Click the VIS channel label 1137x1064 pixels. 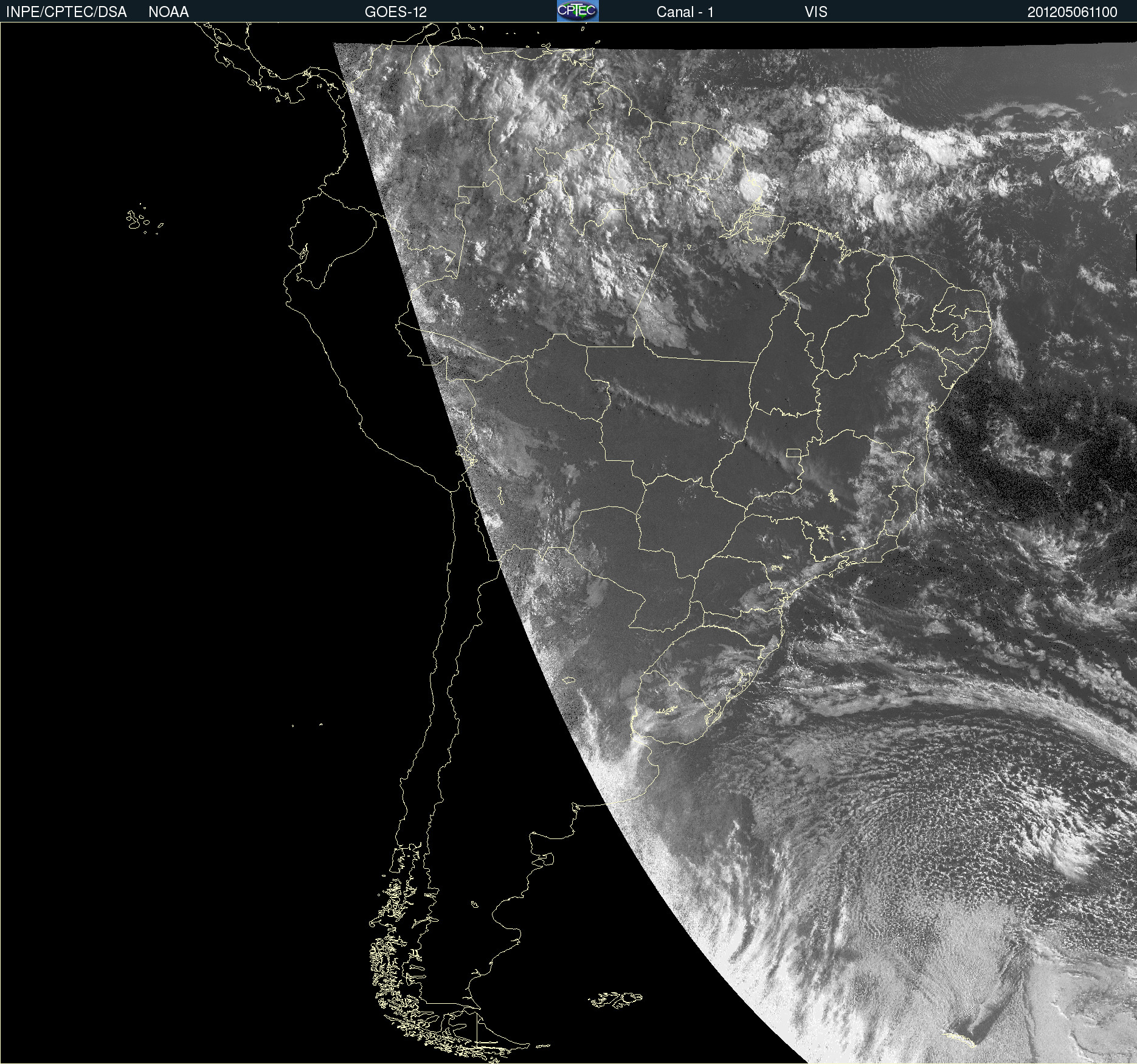click(x=816, y=12)
